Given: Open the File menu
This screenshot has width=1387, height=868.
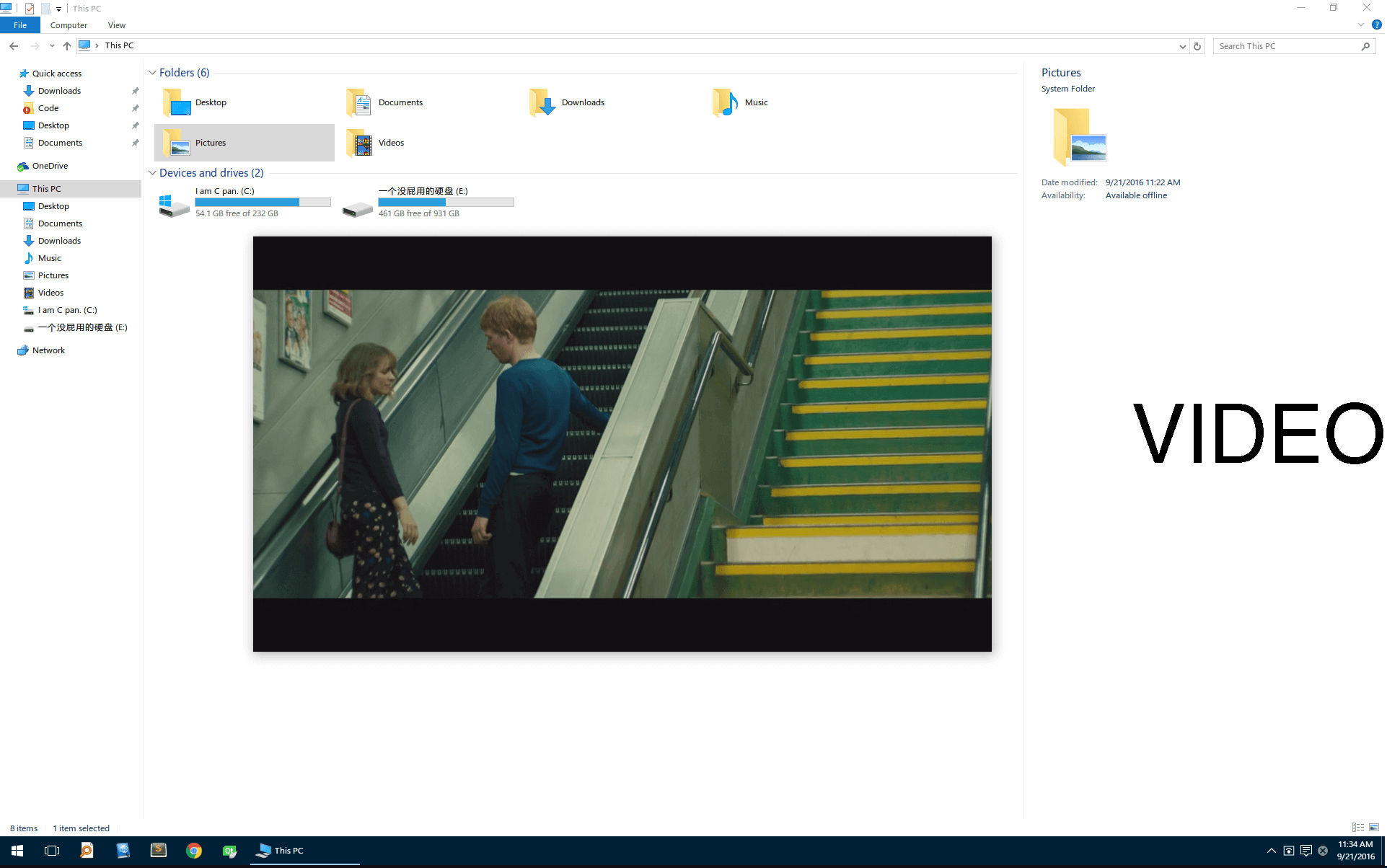Looking at the screenshot, I should pyautogui.click(x=20, y=25).
